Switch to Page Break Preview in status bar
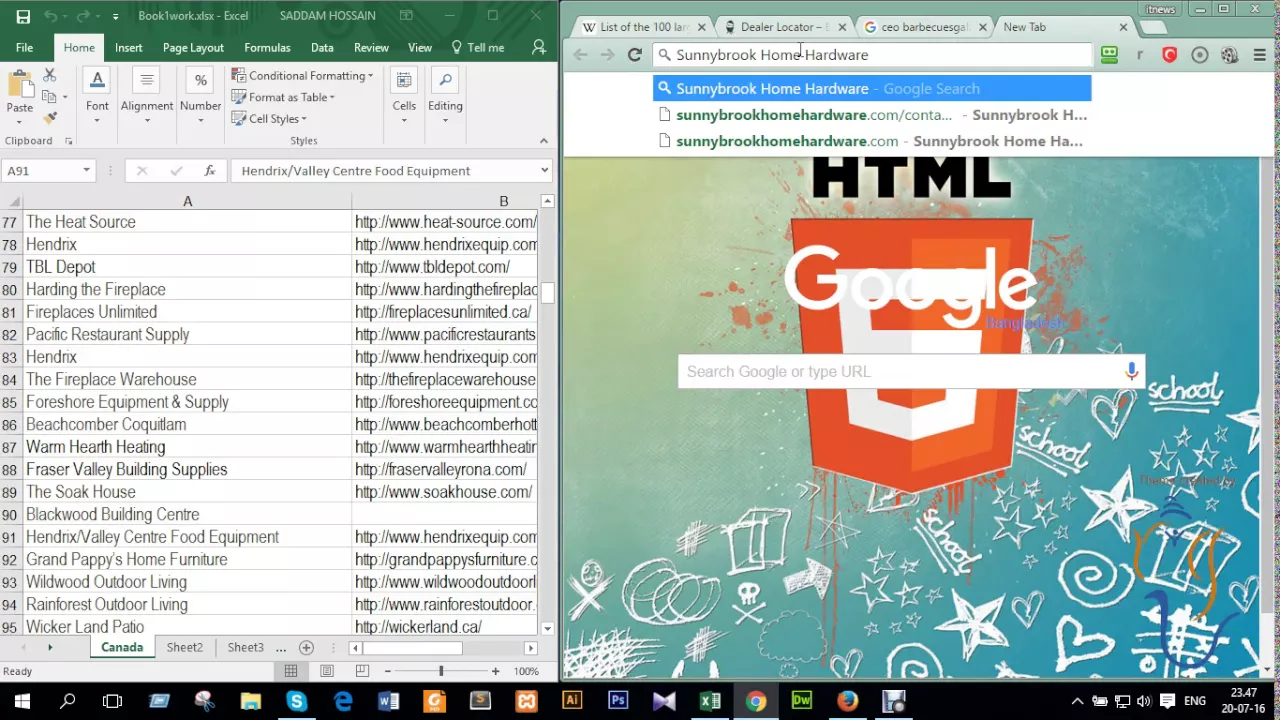 click(x=362, y=671)
